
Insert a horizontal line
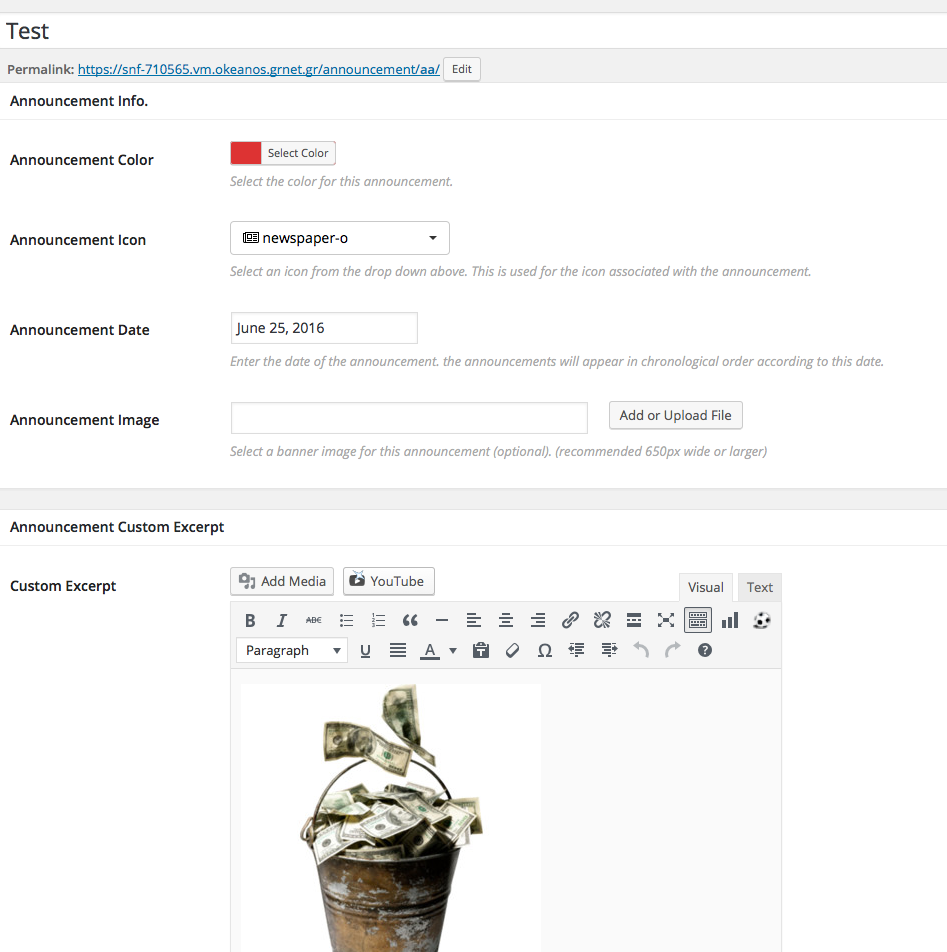[442, 620]
